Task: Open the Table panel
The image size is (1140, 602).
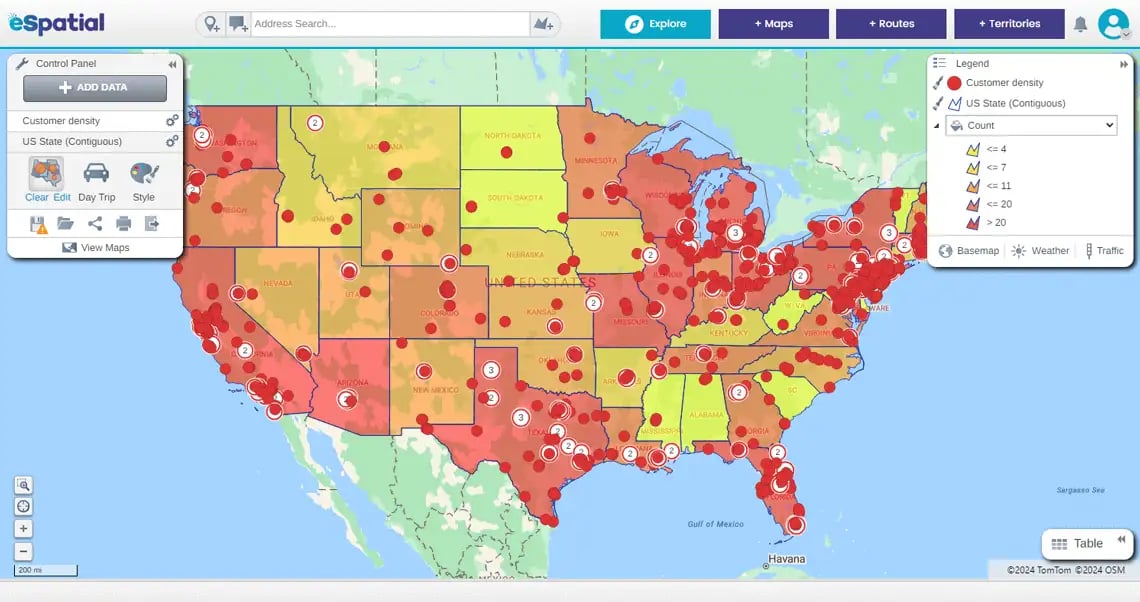Action: [1077, 544]
